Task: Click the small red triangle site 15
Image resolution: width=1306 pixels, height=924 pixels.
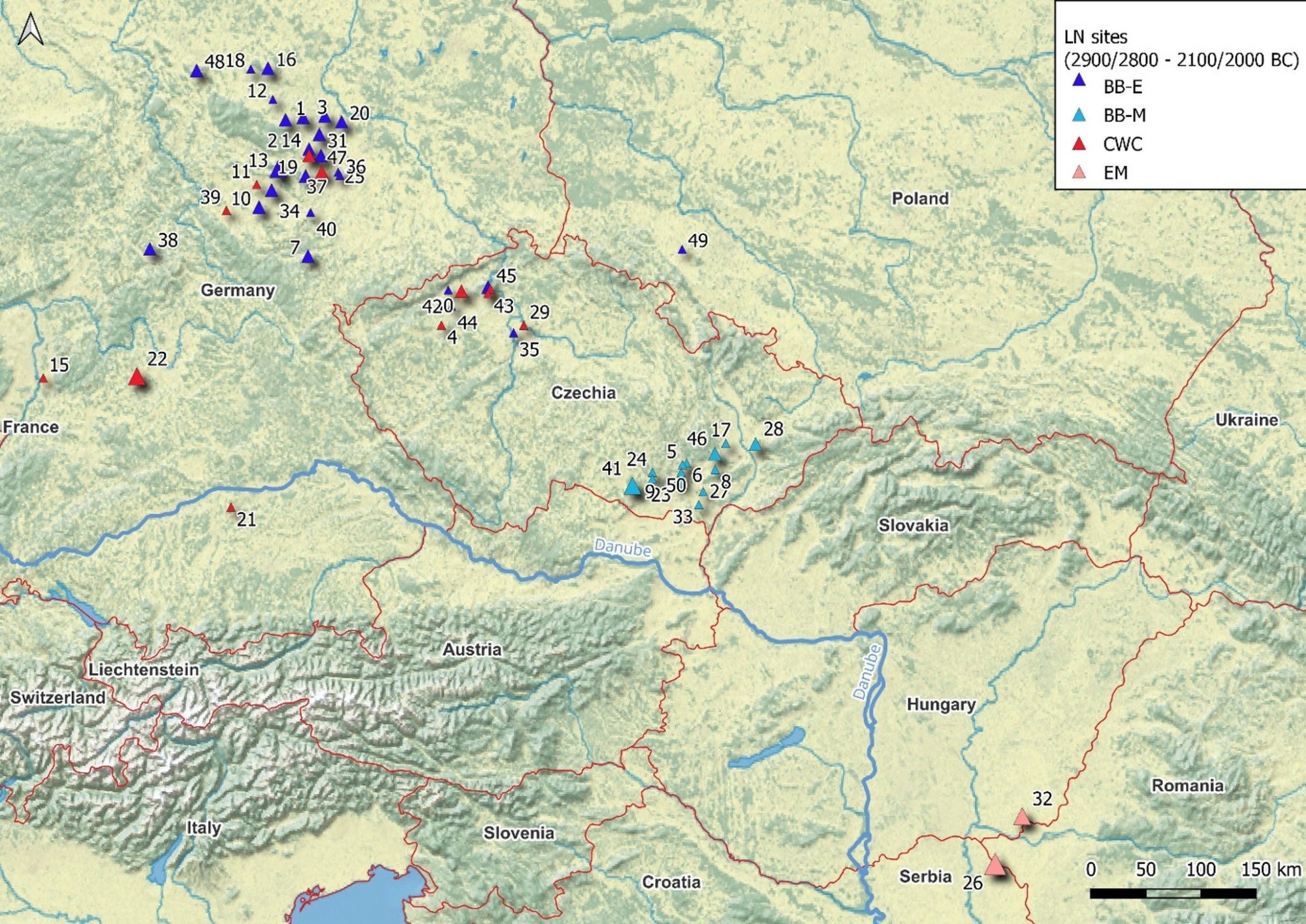Action: [x=43, y=379]
